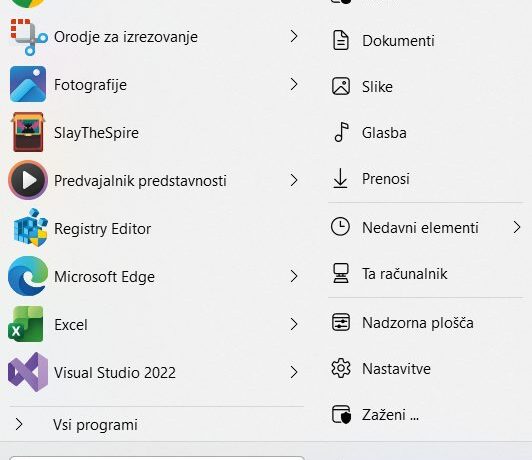This screenshot has height=460, width=532.
Task: Click the Dokumenti document icon
Action: click(x=340, y=40)
